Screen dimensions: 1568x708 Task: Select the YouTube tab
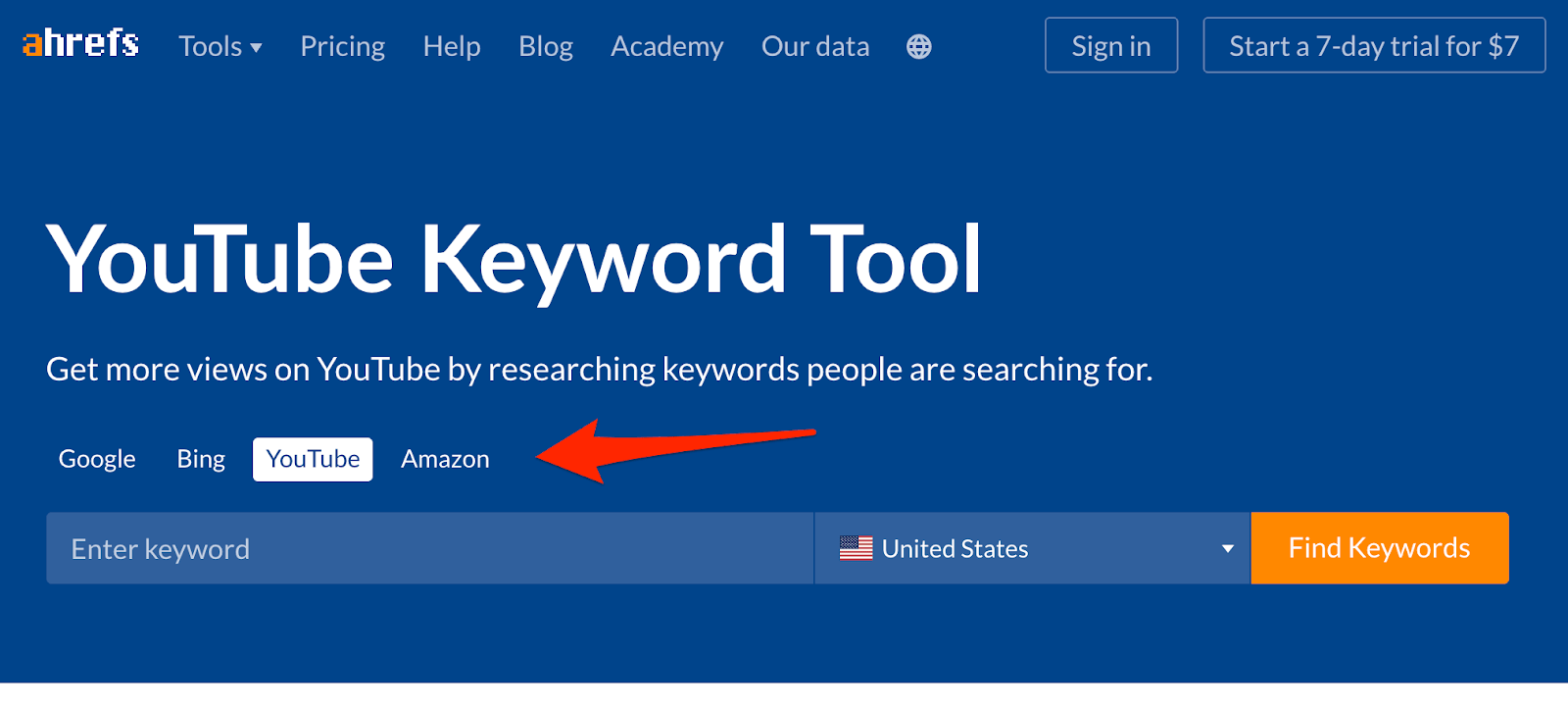pyautogui.click(x=313, y=459)
